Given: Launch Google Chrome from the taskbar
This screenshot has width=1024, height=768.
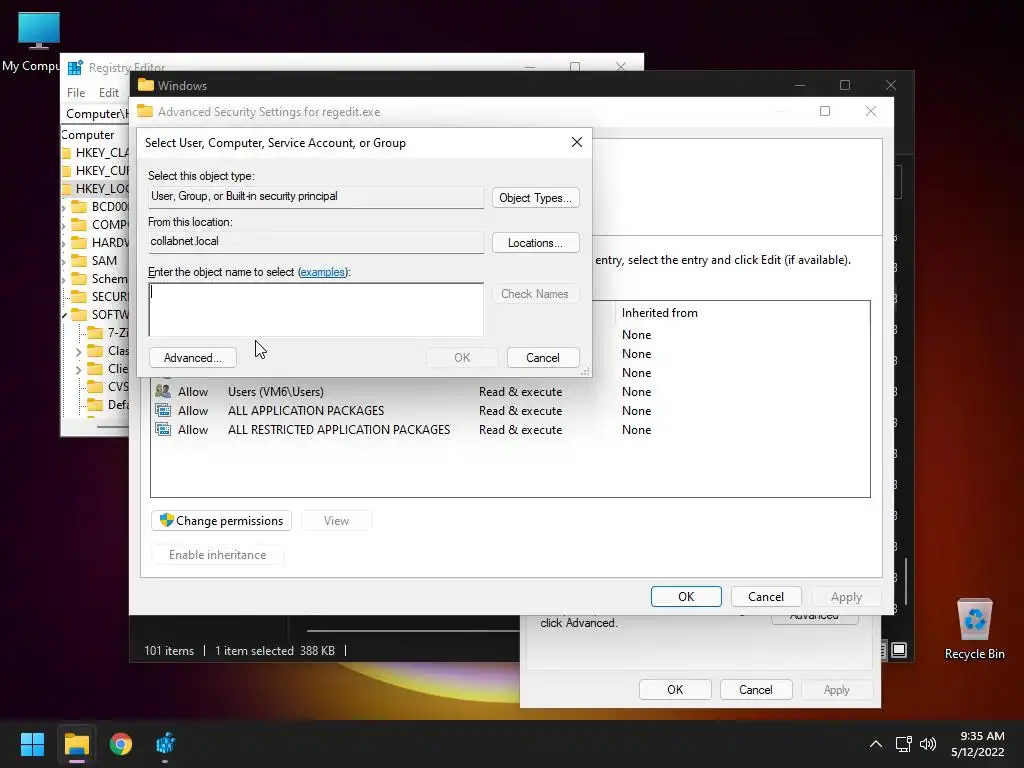Looking at the screenshot, I should pyautogui.click(x=121, y=744).
